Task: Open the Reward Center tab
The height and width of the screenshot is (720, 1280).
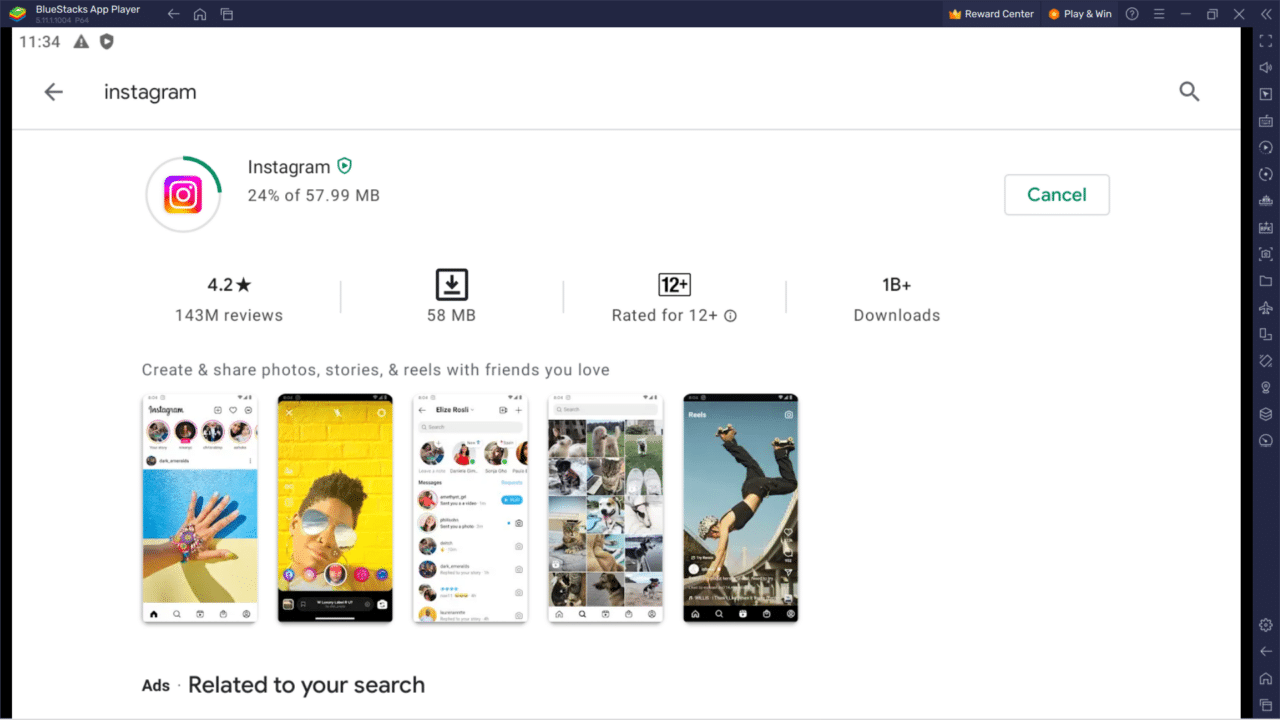Action: pyautogui.click(x=990, y=13)
